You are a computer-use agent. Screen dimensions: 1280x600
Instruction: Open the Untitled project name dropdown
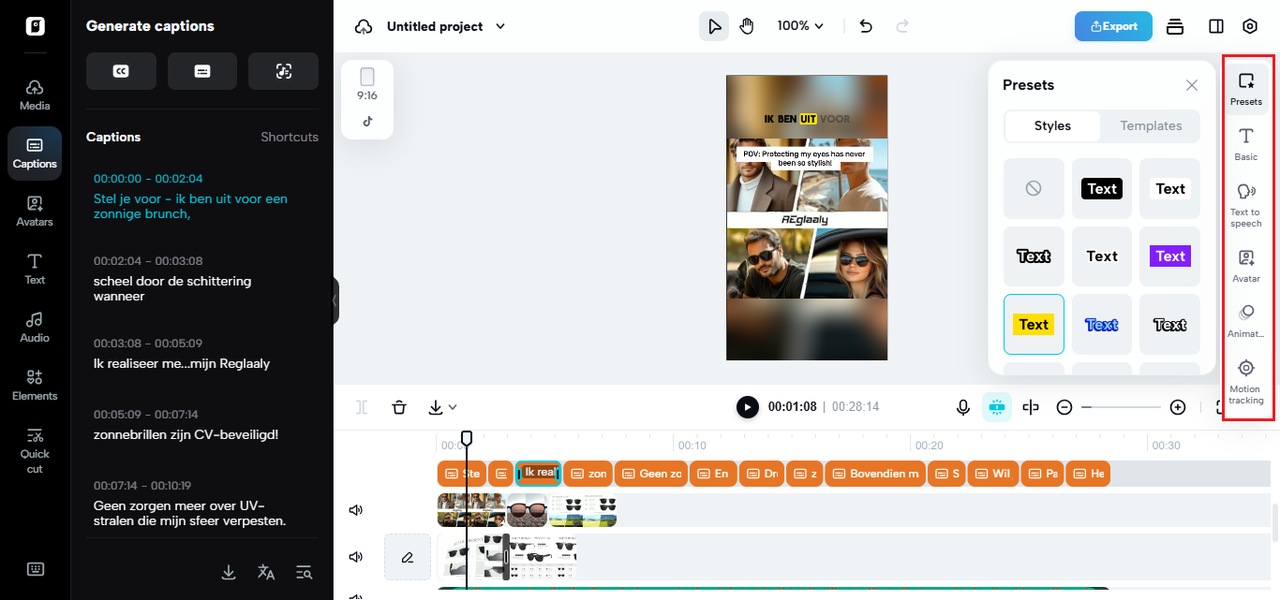[446, 26]
